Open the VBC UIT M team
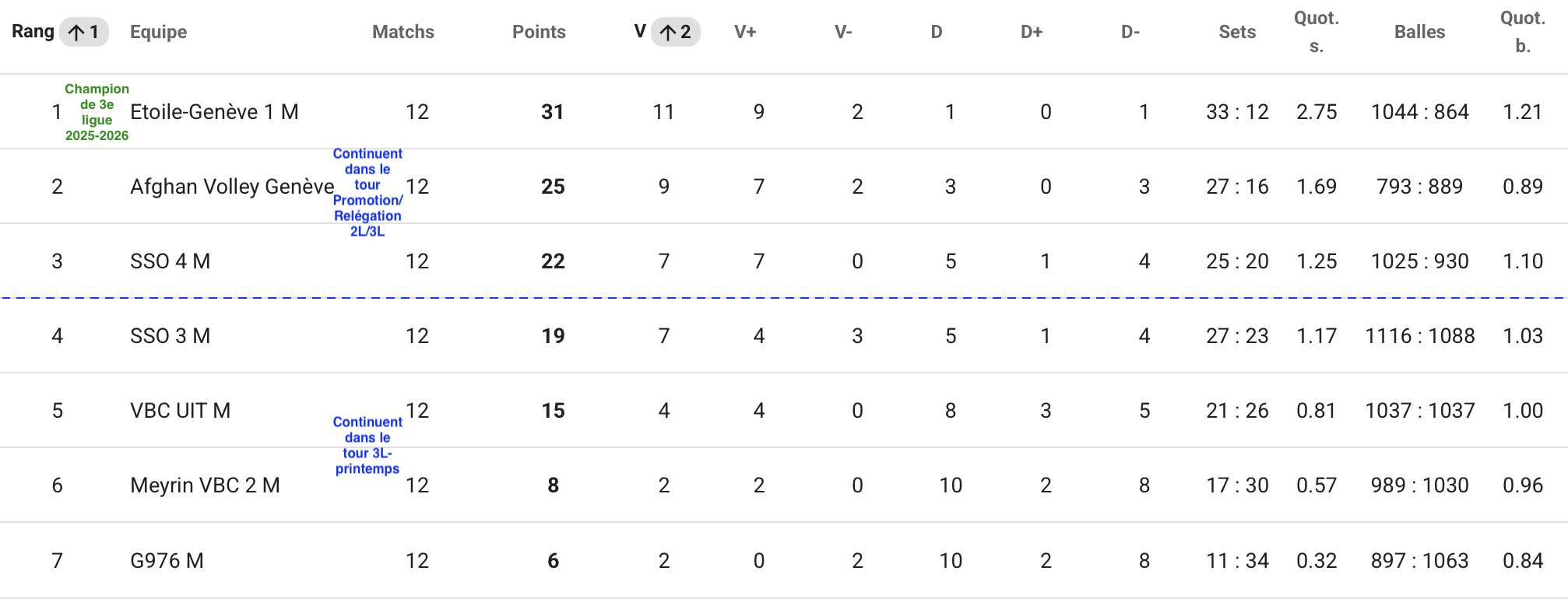 click(180, 411)
